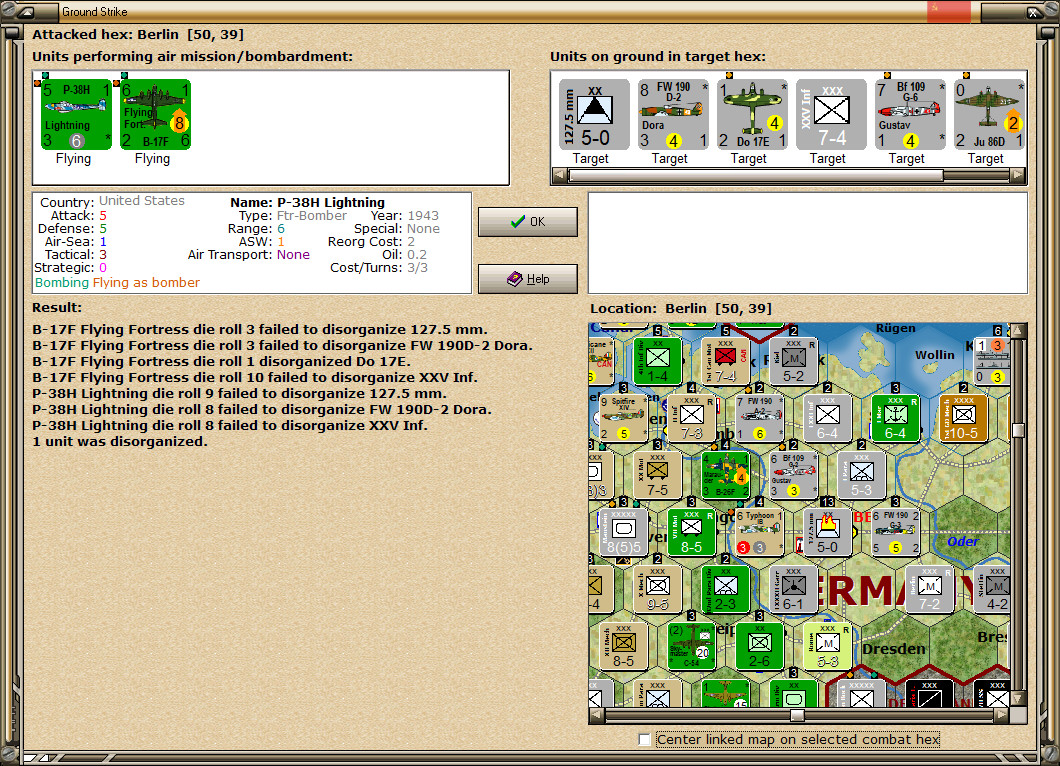
Task: Click the target units horizontal scrollbar thumb
Action: pyautogui.click(x=756, y=176)
